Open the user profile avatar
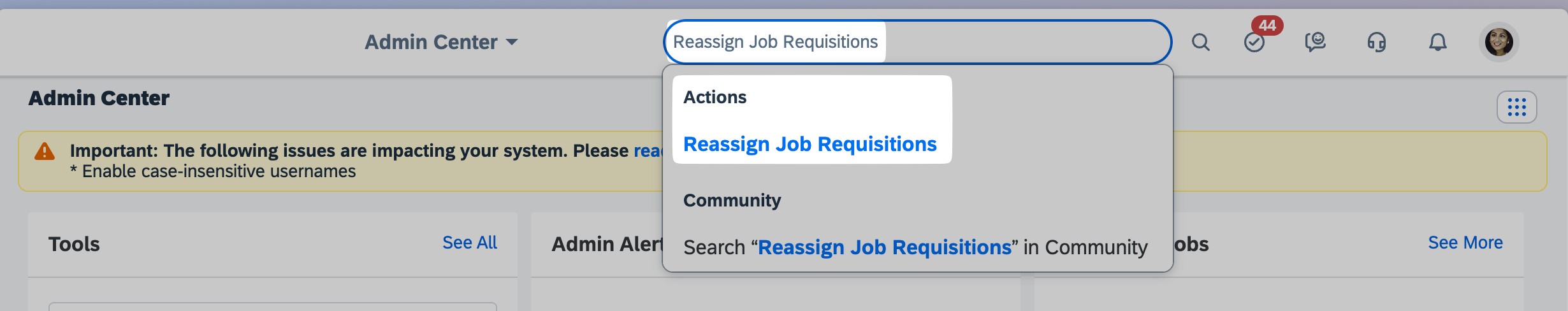Image resolution: width=1568 pixels, height=311 pixels. [1499, 42]
